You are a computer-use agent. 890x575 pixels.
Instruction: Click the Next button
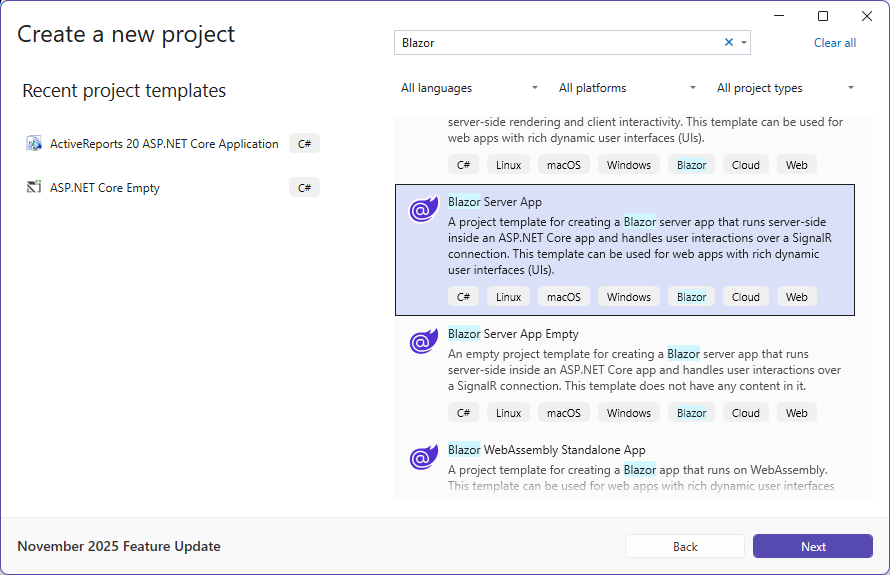812,546
